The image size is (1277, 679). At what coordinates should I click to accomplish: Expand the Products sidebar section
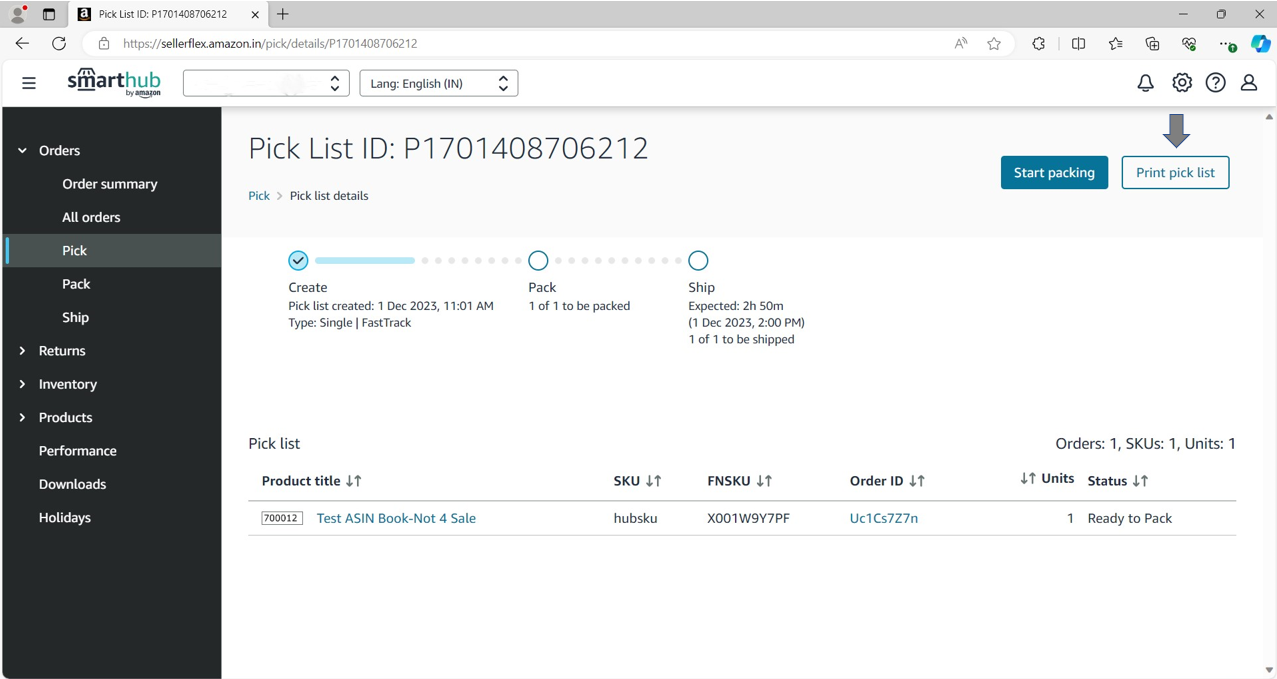[22, 418]
